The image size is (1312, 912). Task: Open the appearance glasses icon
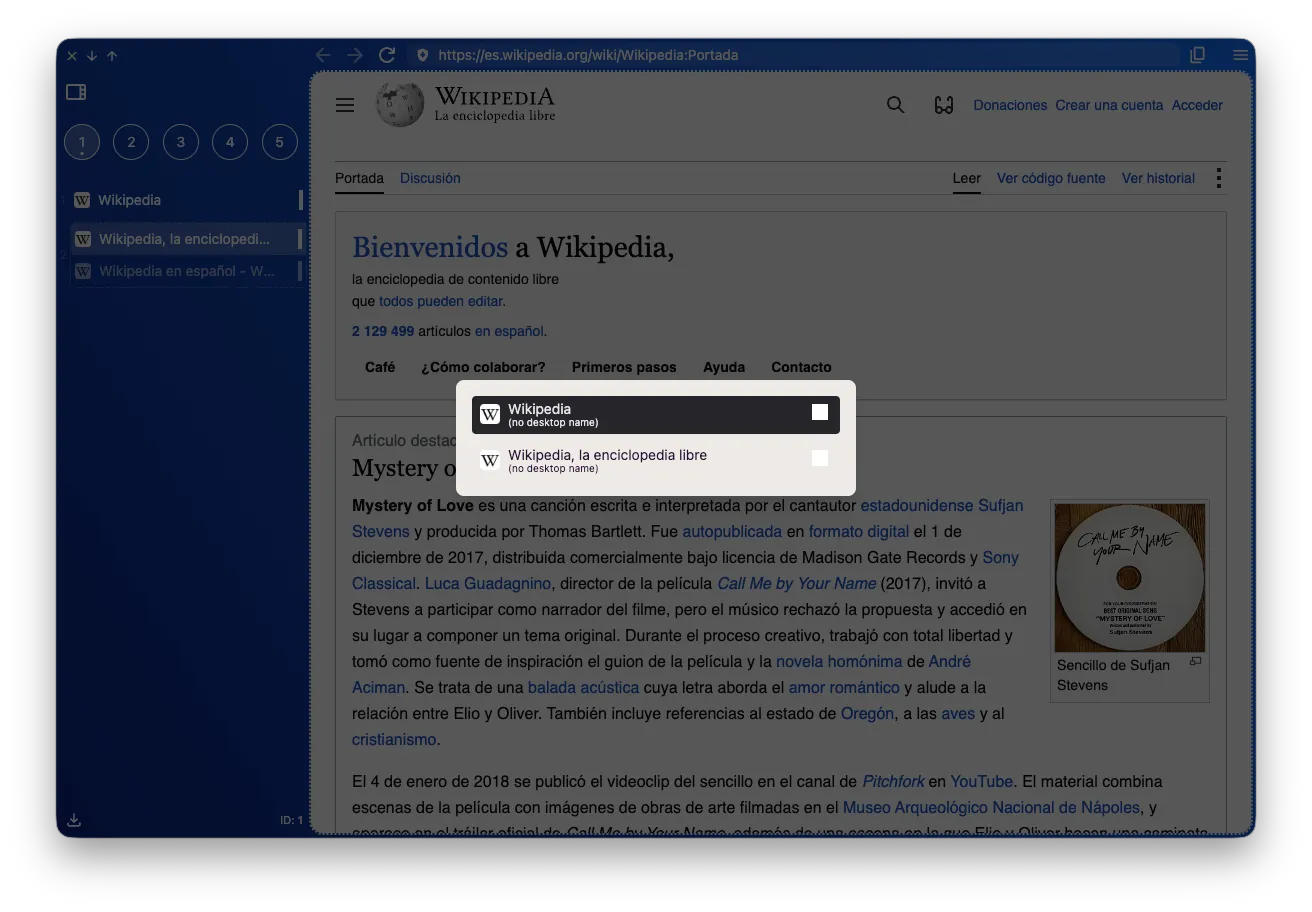point(944,105)
